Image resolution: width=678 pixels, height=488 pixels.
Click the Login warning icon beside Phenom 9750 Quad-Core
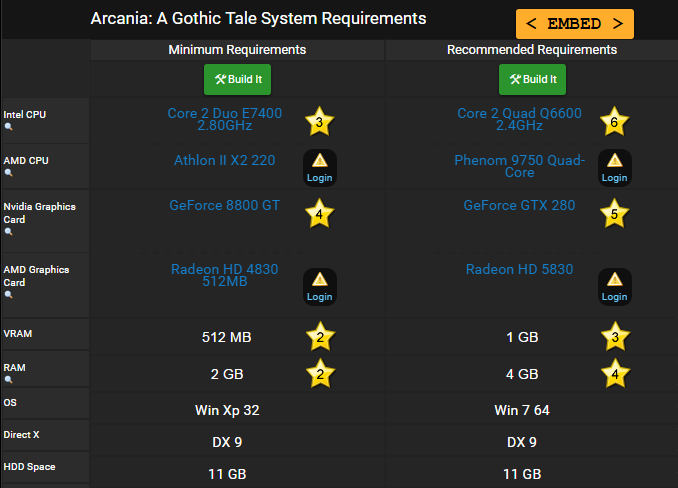click(614, 167)
